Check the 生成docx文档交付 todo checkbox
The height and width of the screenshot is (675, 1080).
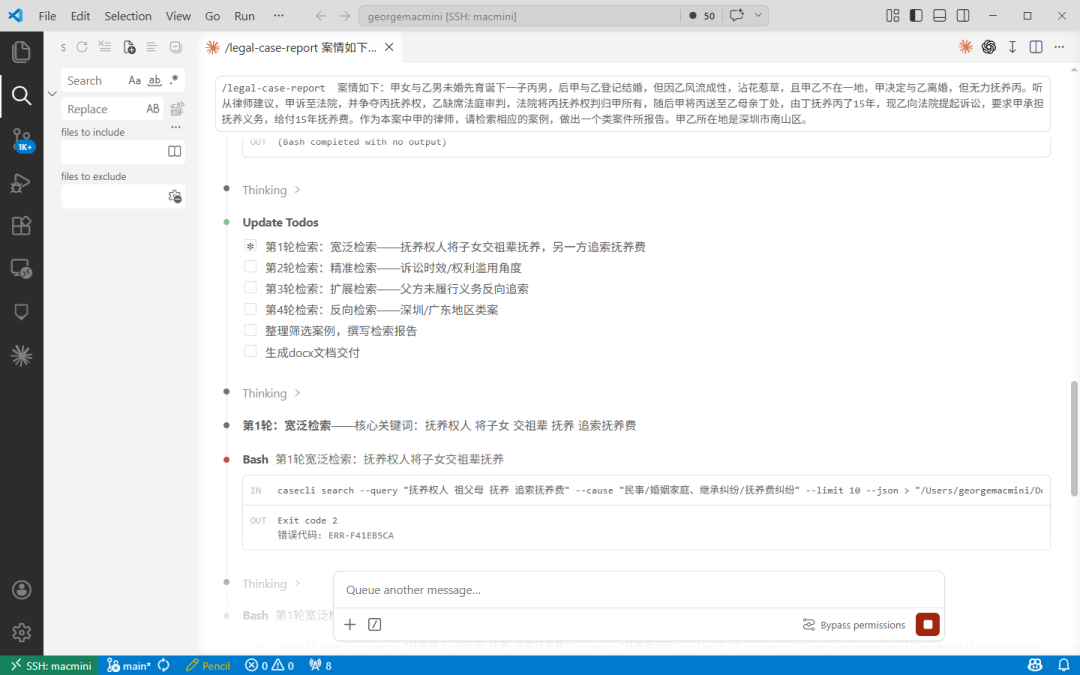[x=250, y=352]
